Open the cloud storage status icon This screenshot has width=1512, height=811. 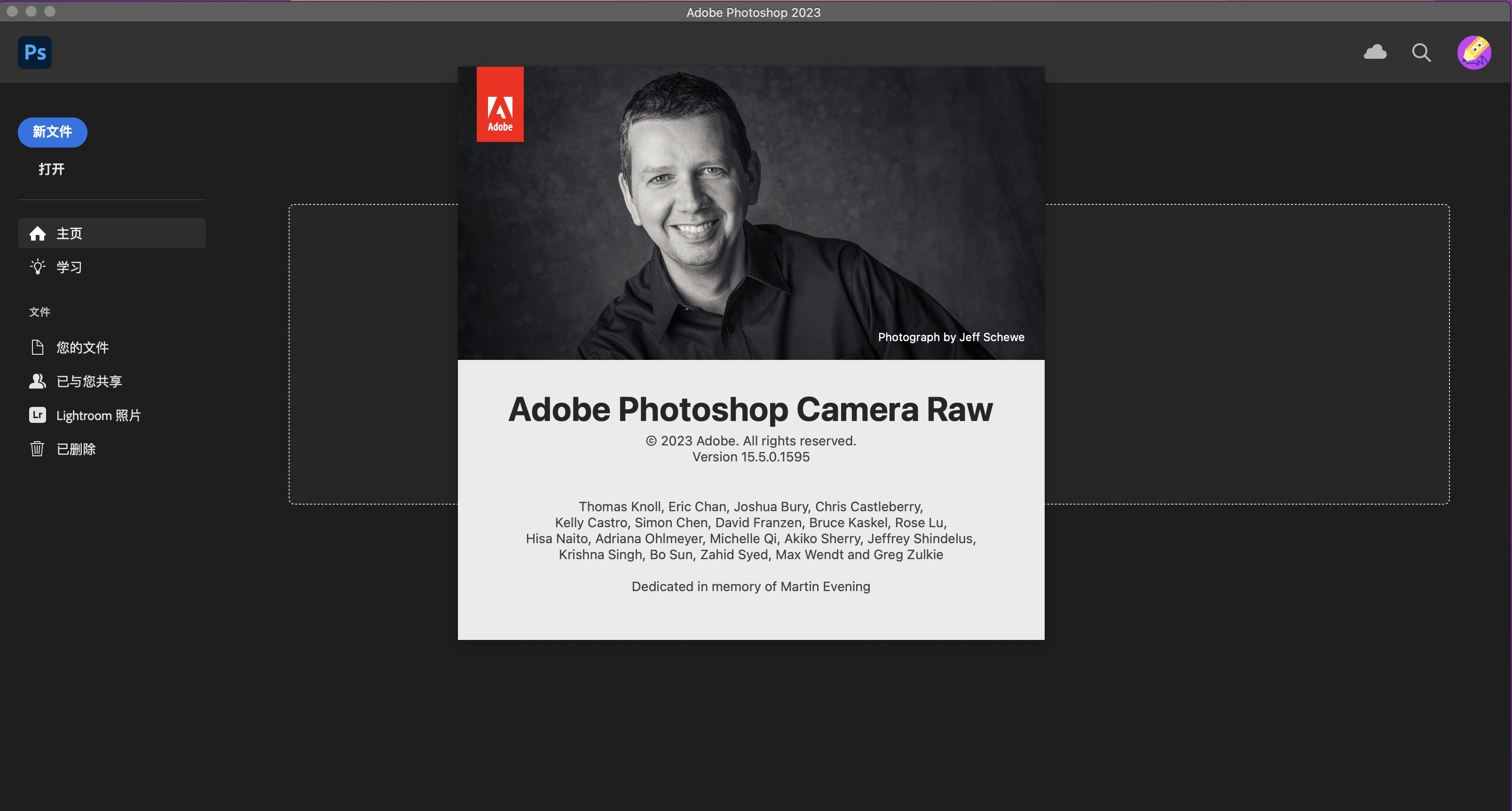click(1375, 53)
